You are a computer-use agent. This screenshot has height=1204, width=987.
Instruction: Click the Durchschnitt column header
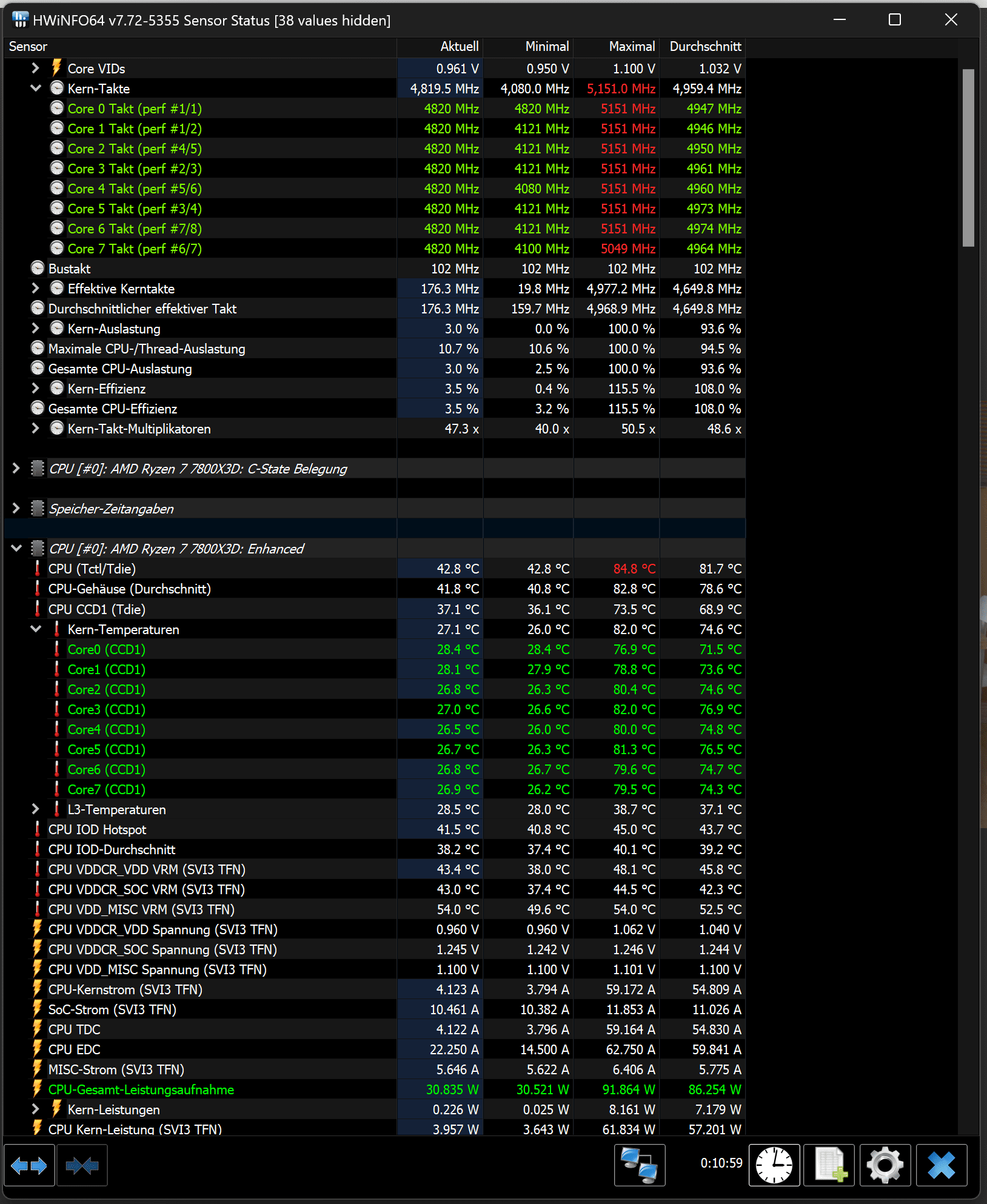click(x=702, y=47)
